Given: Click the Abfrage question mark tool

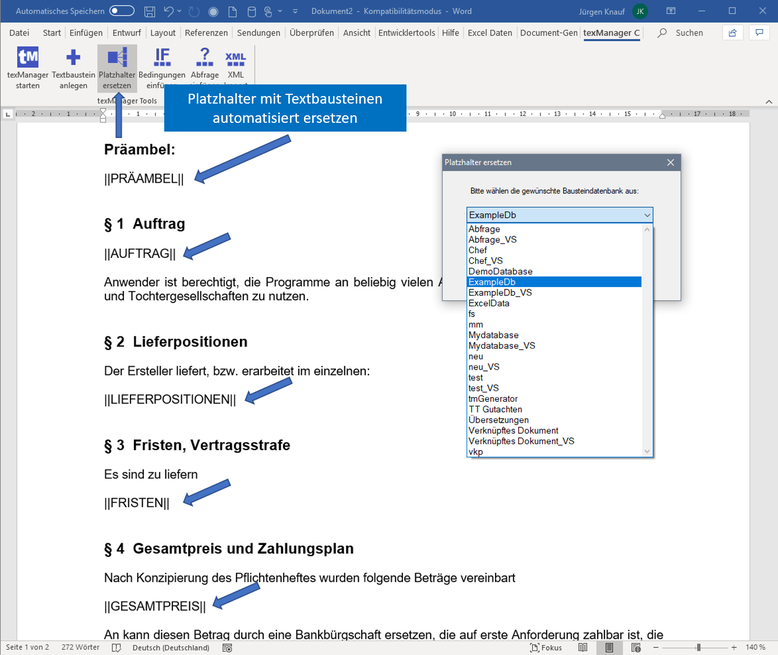Looking at the screenshot, I should [x=204, y=57].
